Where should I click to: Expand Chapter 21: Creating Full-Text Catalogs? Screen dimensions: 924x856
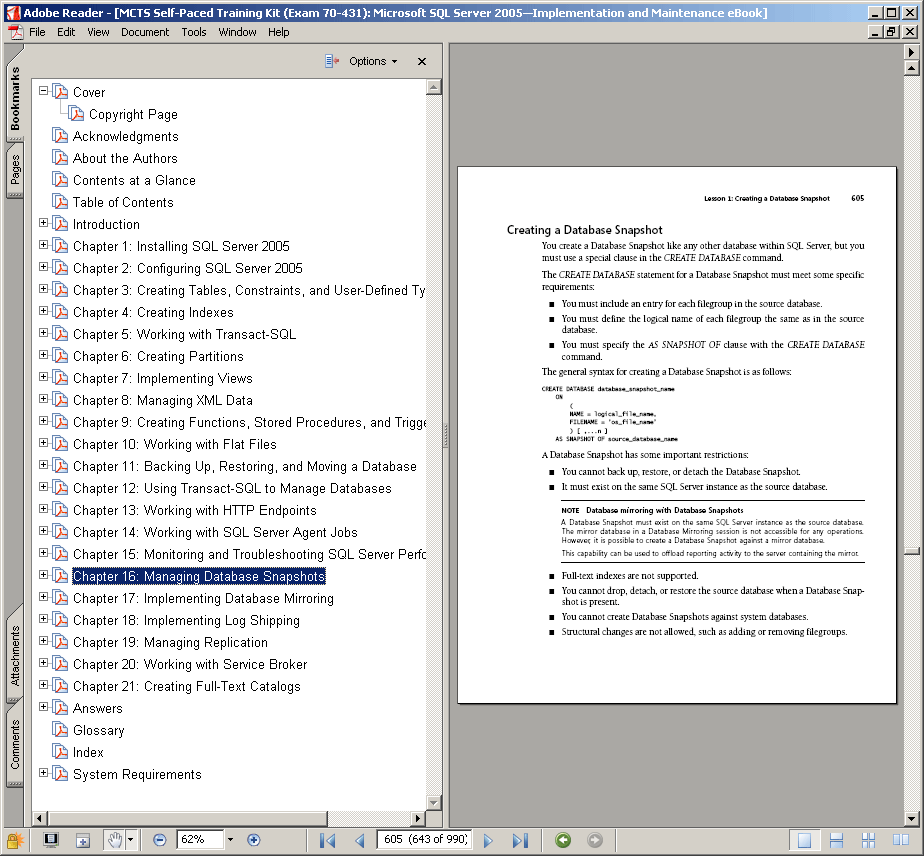(x=44, y=685)
